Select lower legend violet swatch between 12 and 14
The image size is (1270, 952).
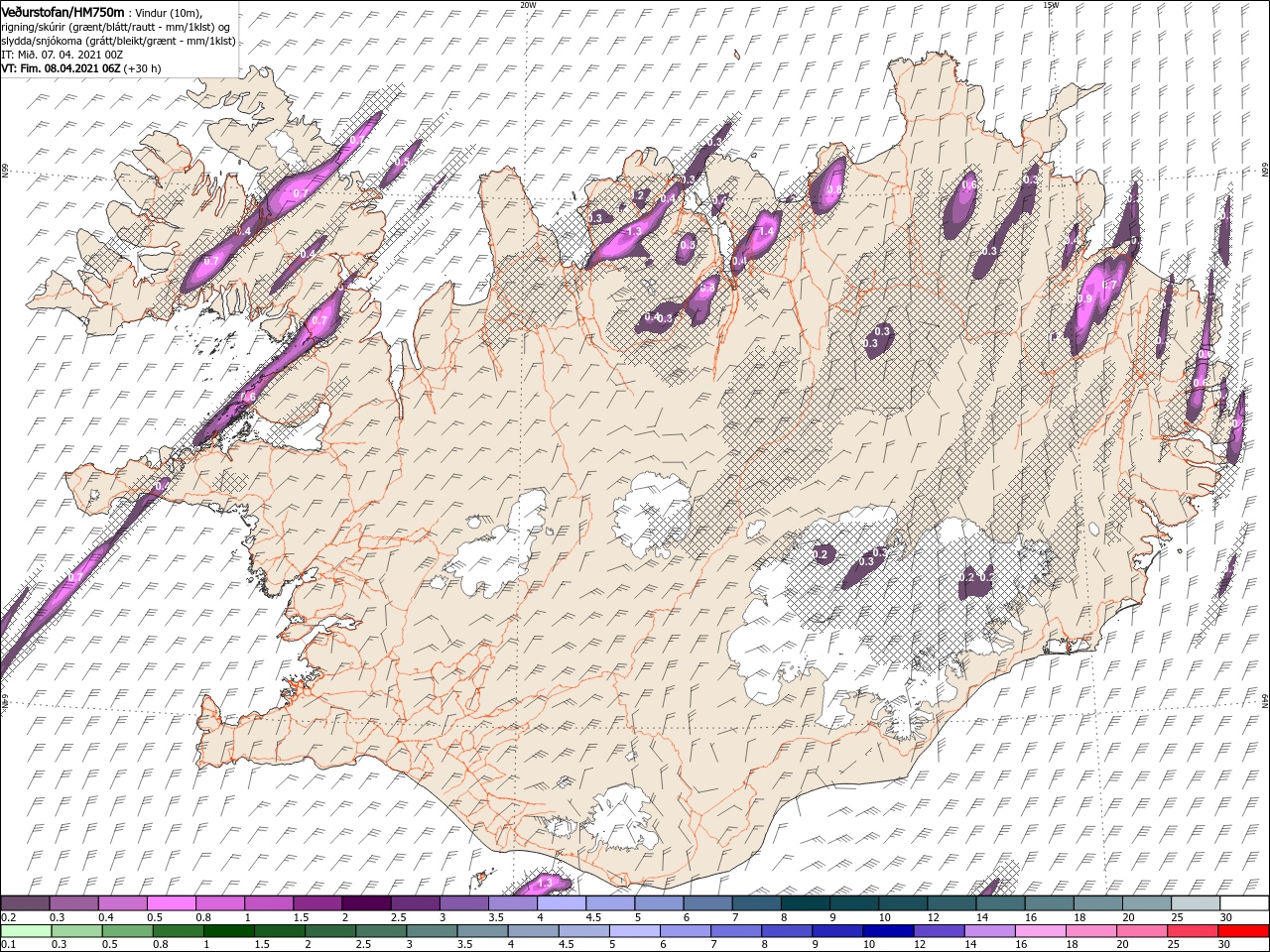(941, 931)
